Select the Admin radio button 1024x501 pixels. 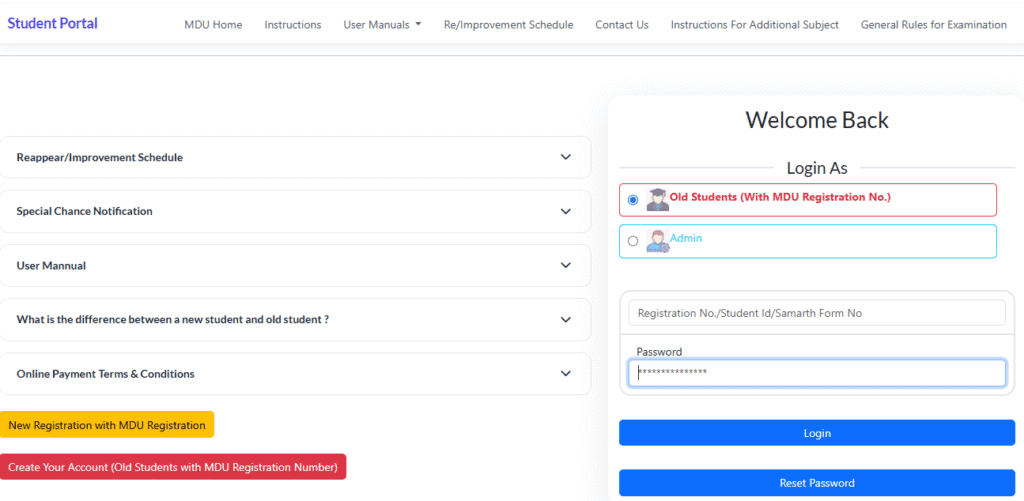[x=633, y=241]
